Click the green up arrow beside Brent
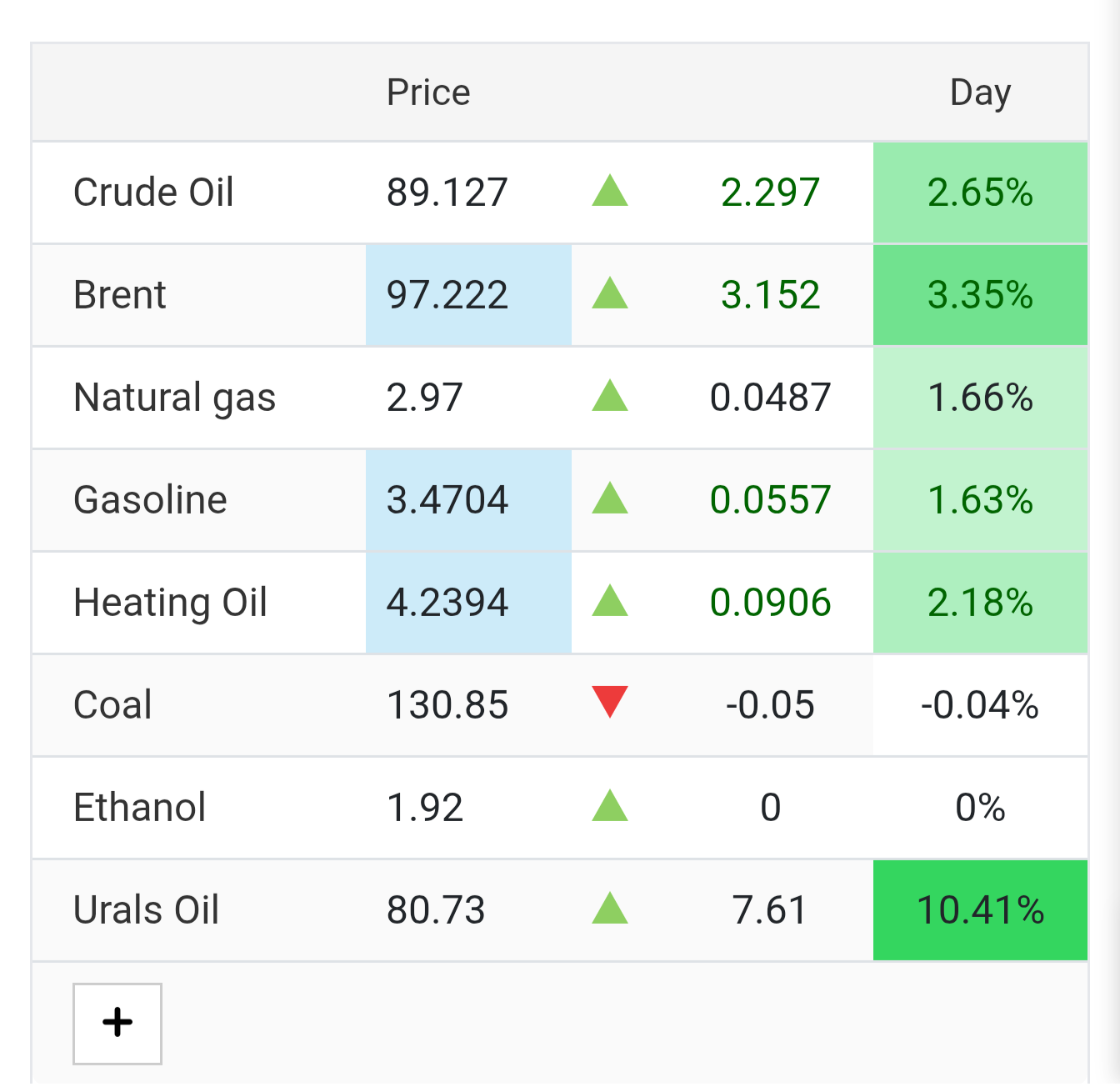Image resolution: width=1120 pixels, height=1092 pixels. point(610,293)
